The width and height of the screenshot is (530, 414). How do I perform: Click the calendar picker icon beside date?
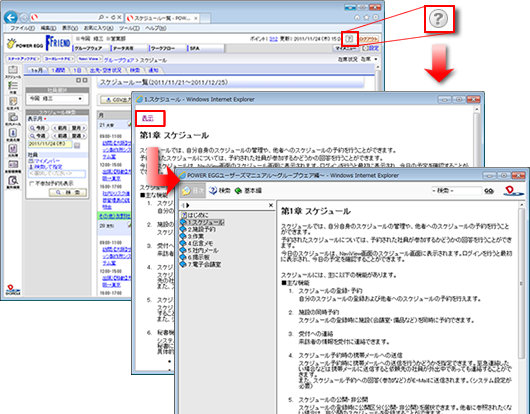point(77,145)
